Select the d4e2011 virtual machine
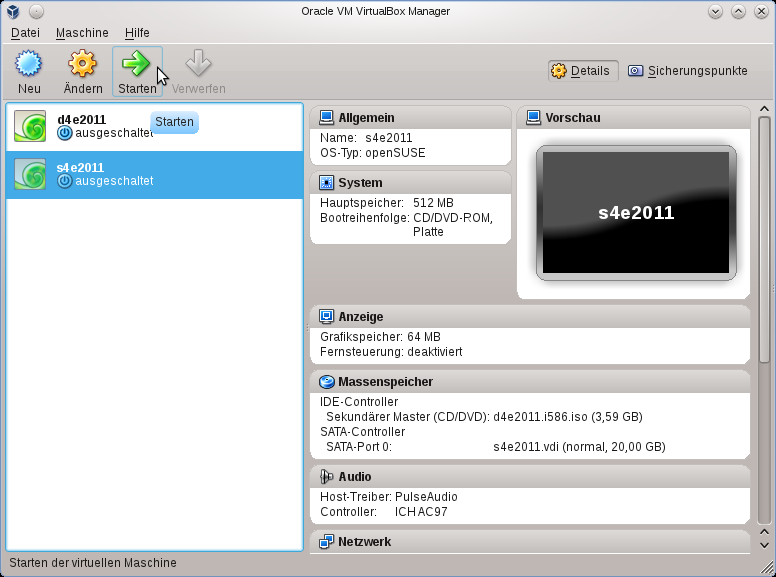This screenshot has width=776, height=577. click(x=154, y=126)
